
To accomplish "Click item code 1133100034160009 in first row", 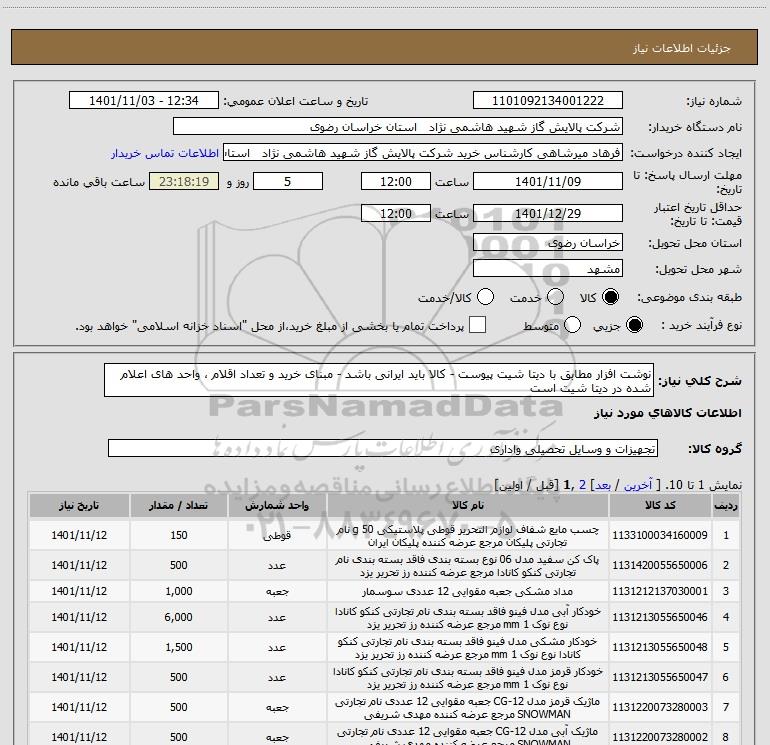I will (x=659, y=535).
